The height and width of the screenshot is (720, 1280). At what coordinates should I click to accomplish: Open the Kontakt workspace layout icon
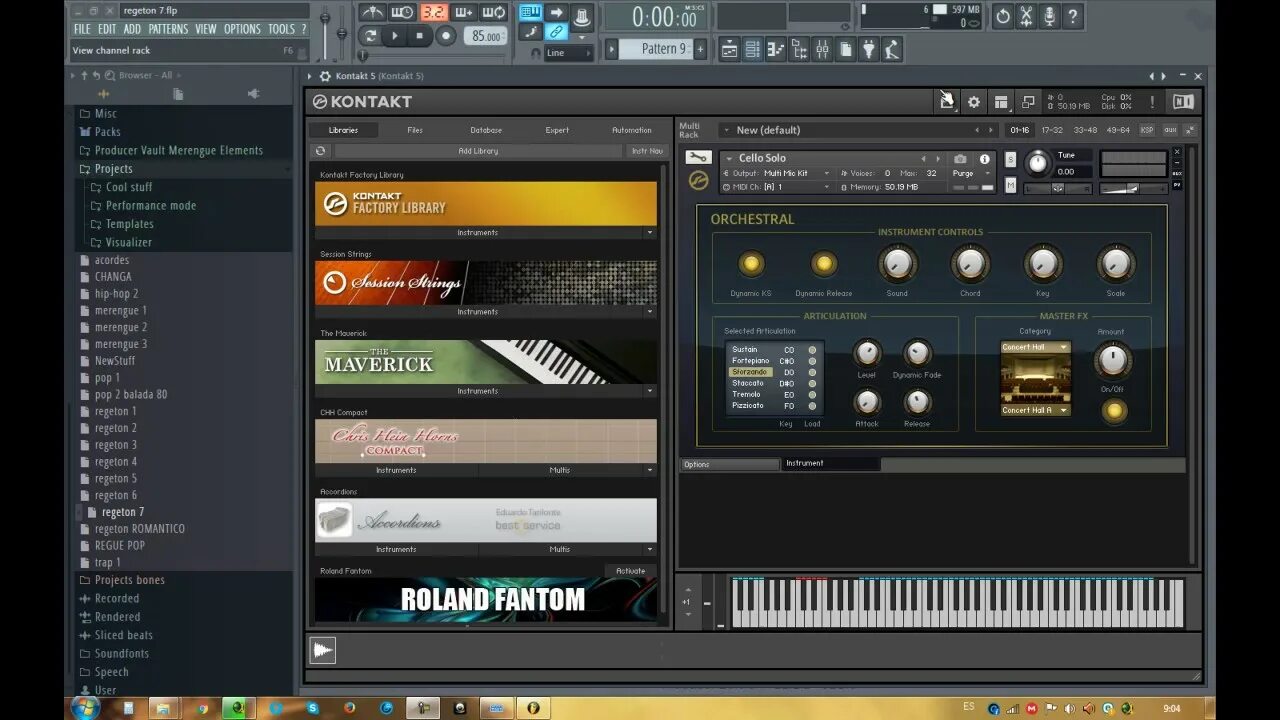click(1000, 102)
